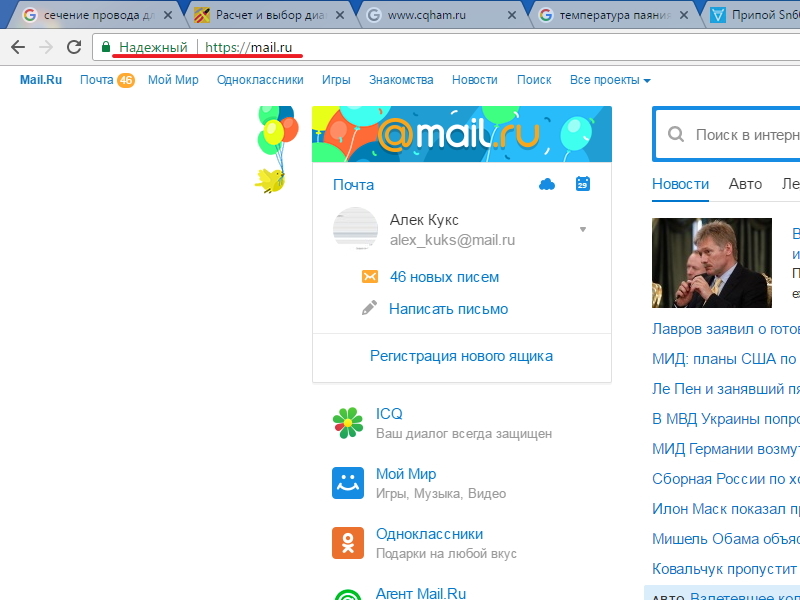This screenshot has width=800, height=600.
Task: Switch to the www.cqham.ru tab
Action: point(439,15)
